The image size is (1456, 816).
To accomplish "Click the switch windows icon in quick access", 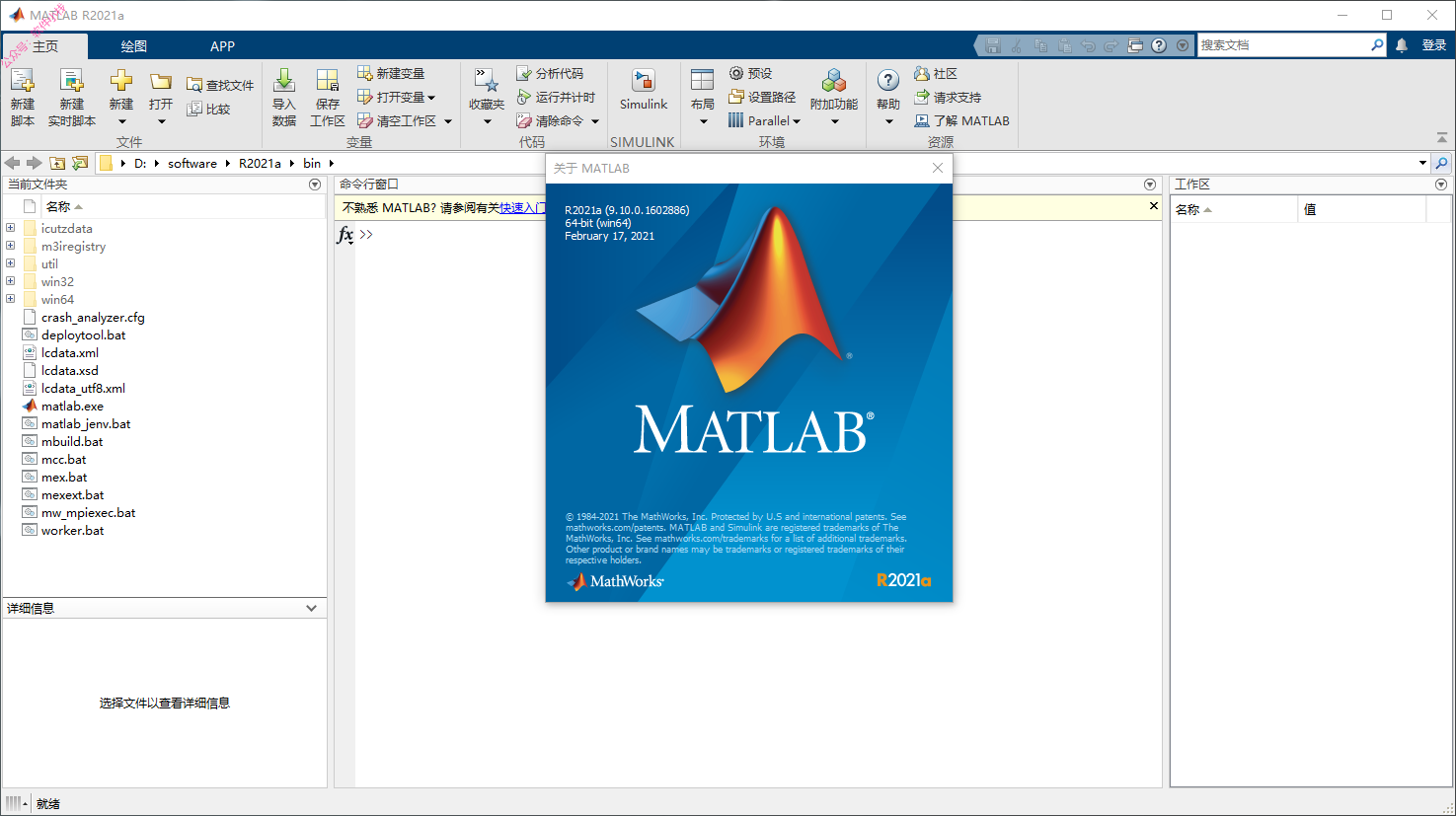I will click(x=1135, y=45).
